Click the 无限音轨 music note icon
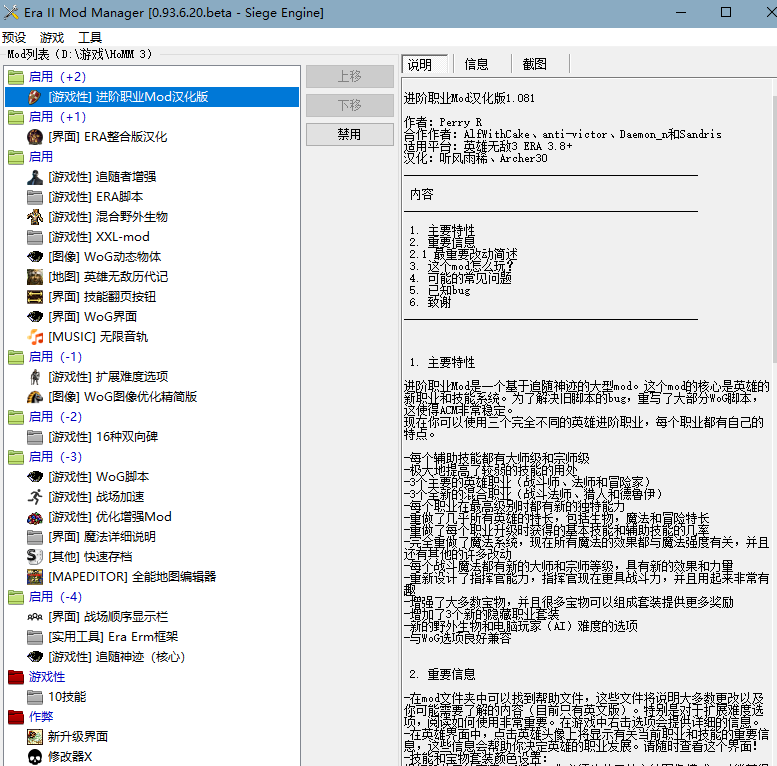 (x=35, y=337)
